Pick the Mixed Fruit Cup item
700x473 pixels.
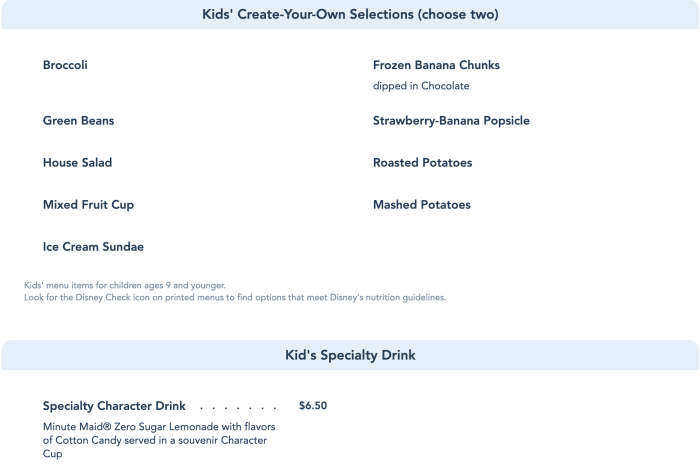point(88,205)
